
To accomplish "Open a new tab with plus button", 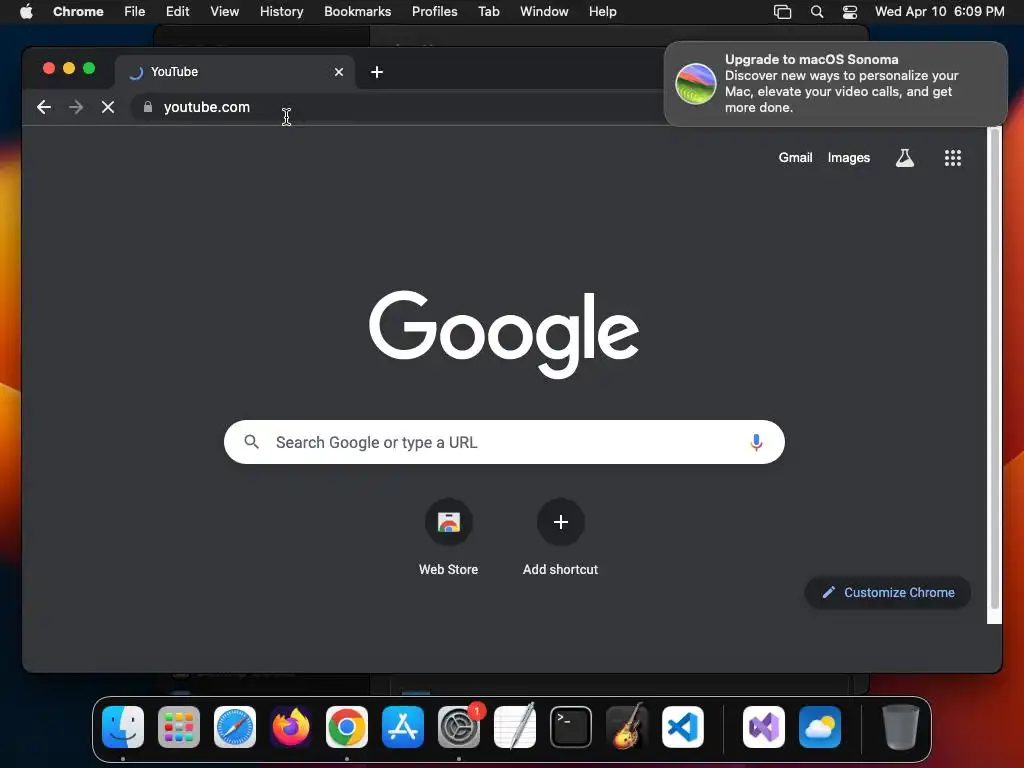I will (x=377, y=72).
